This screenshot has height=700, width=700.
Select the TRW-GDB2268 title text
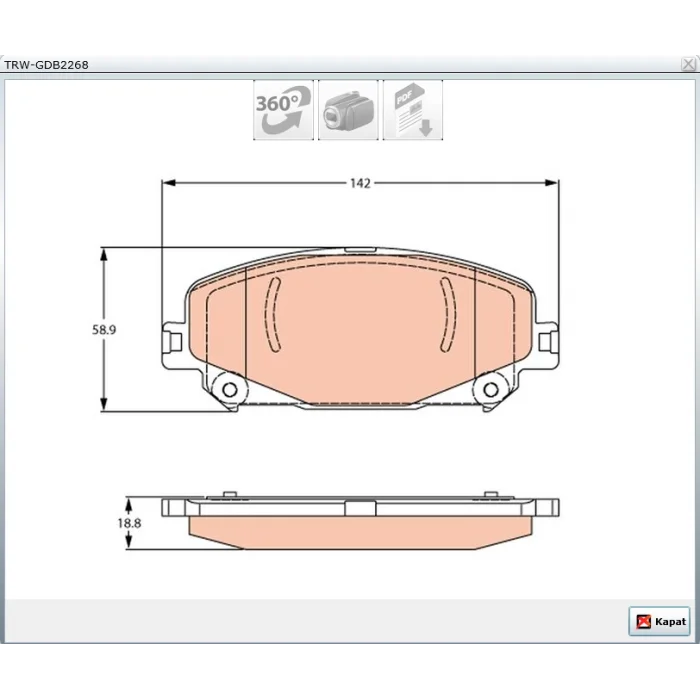(46, 65)
